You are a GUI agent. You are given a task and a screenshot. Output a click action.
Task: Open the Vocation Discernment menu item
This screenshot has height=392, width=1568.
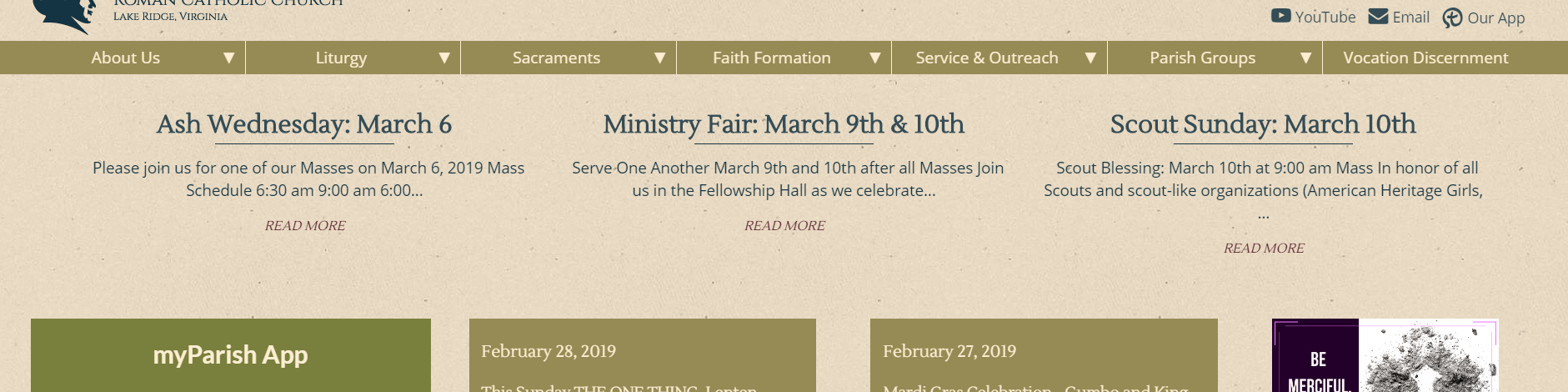click(x=1425, y=58)
